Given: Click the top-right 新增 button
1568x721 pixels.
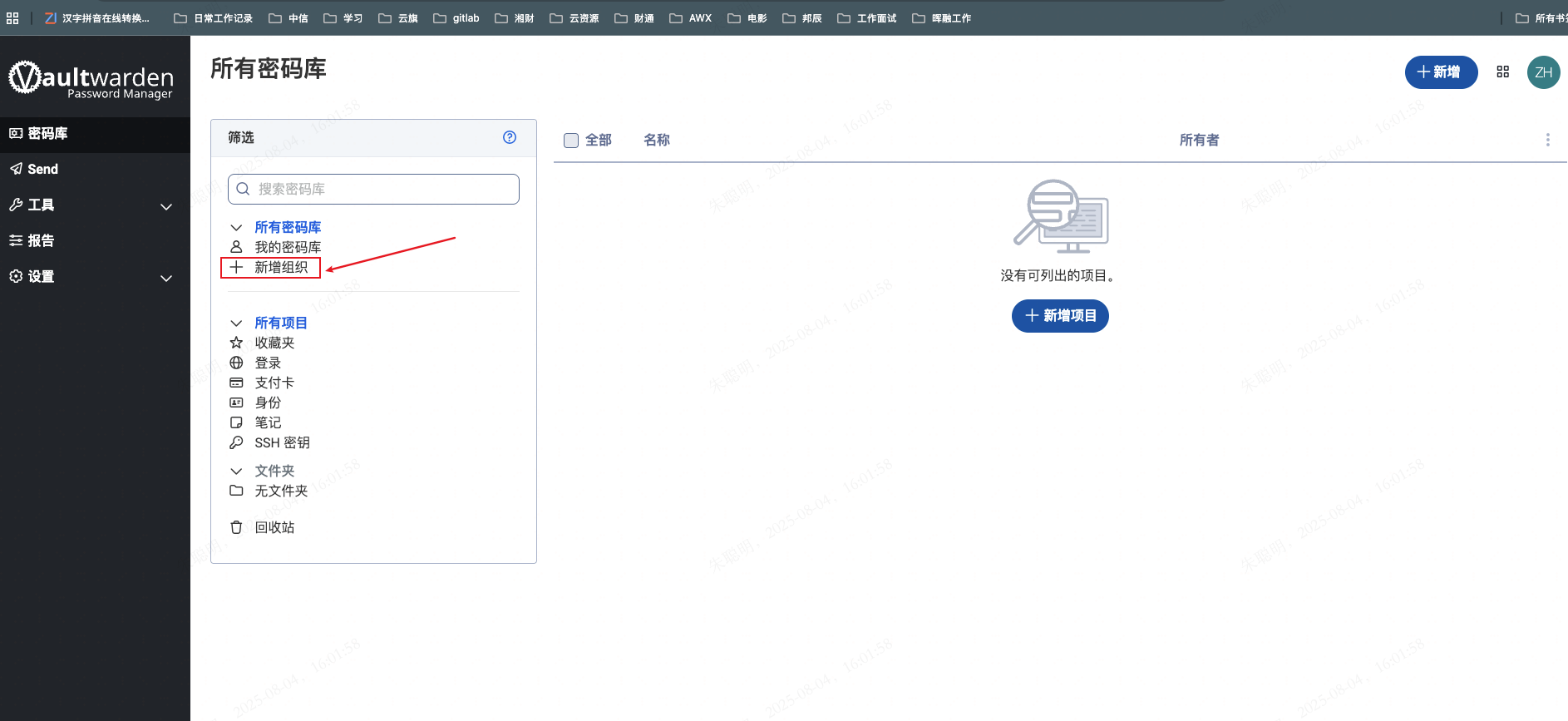Looking at the screenshot, I should (1440, 72).
